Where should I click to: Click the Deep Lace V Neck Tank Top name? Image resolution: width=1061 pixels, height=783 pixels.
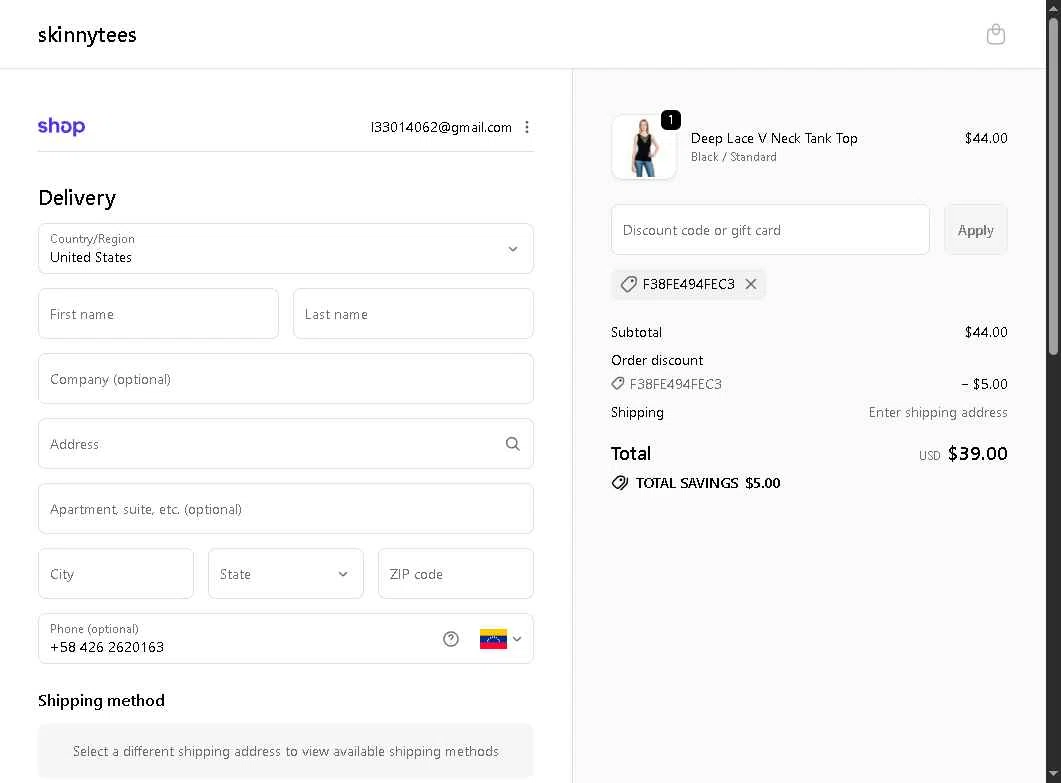coord(774,138)
